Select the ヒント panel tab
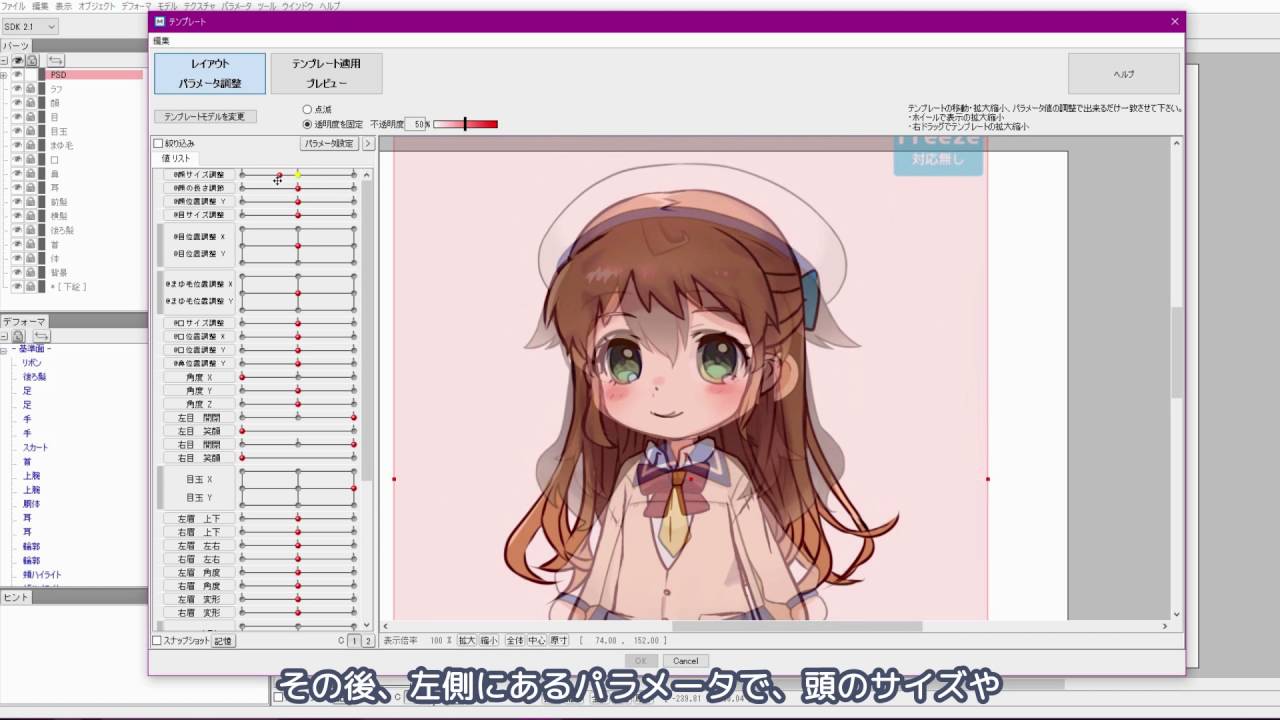The image size is (1280, 720). click(16, 597)
